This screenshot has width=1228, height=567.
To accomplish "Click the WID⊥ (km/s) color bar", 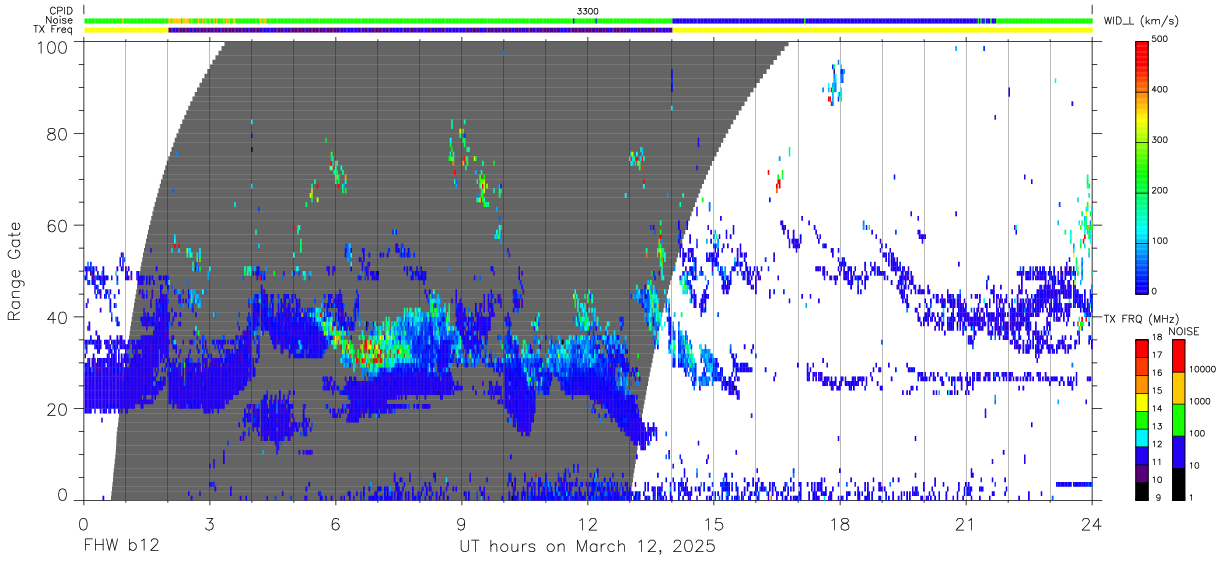I will pos(1142,166).
